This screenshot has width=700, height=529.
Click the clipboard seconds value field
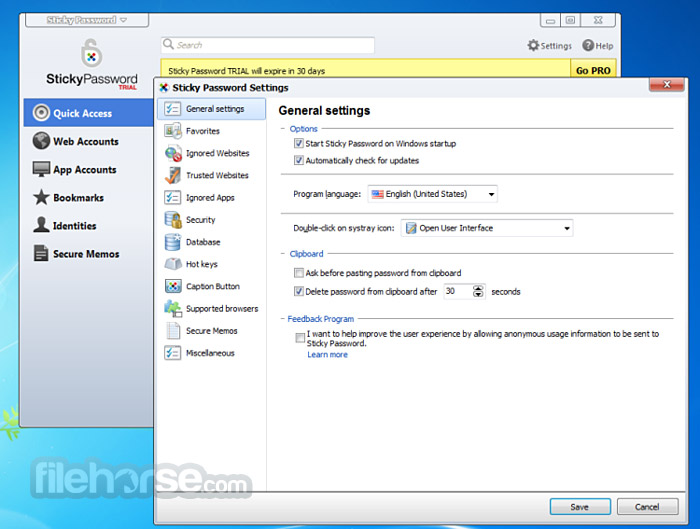pyautogui.click(x=458, y=292)
